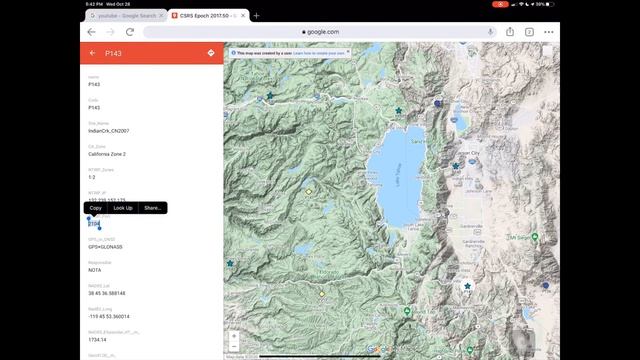Switch to youtube - Google Search tab
Screen dimensions: 640x360
pyautogui.click(x=126, y=16)
